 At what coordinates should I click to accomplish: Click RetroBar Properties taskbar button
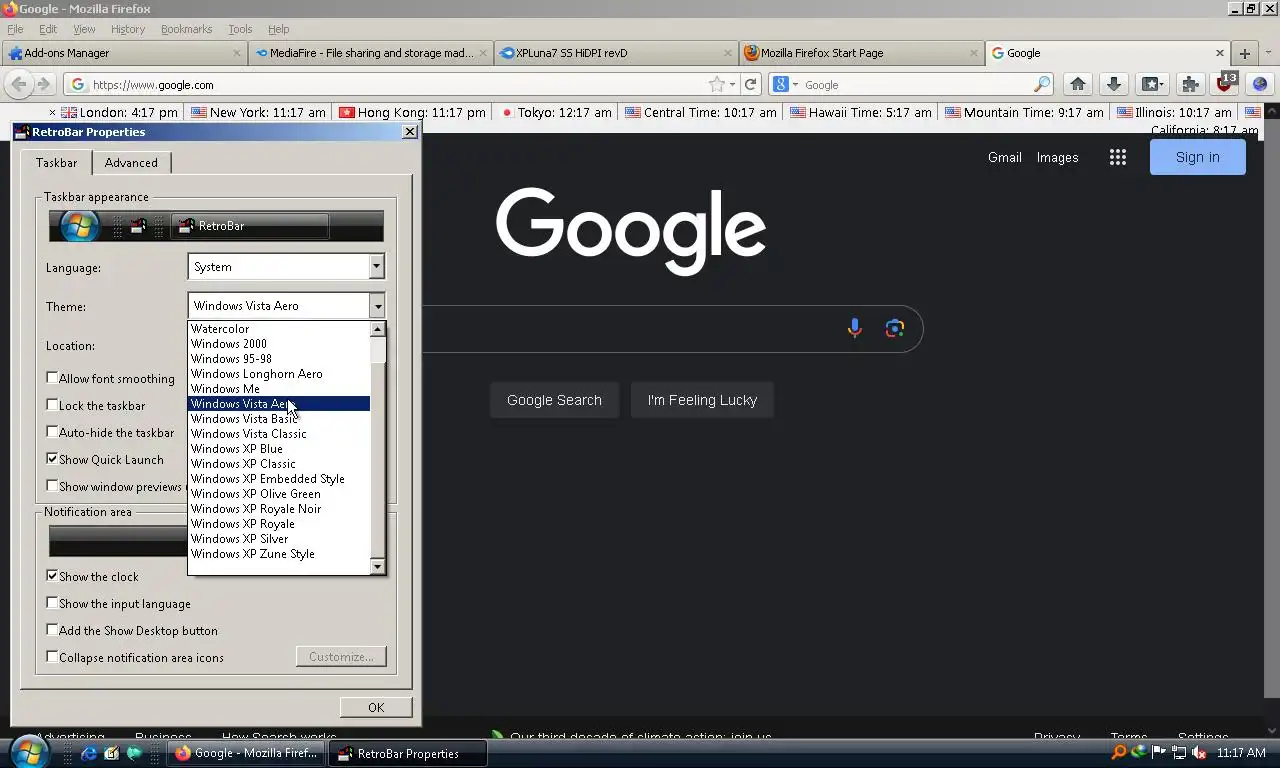[x=408, y=753]
